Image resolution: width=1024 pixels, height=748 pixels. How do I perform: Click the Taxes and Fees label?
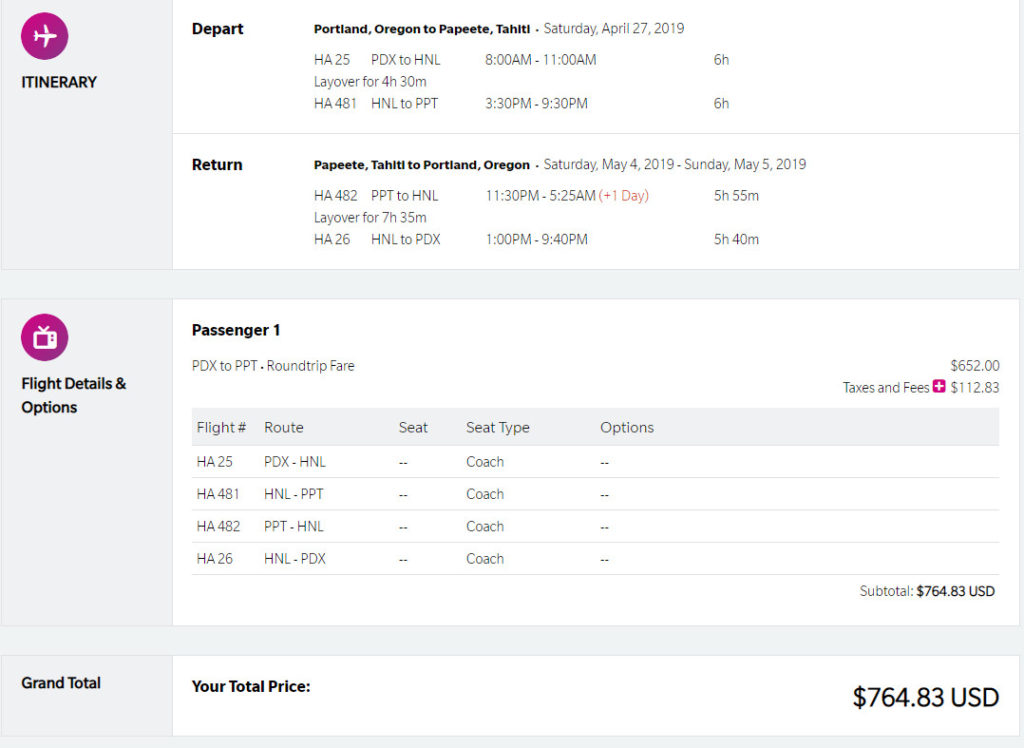pos(886,387)
